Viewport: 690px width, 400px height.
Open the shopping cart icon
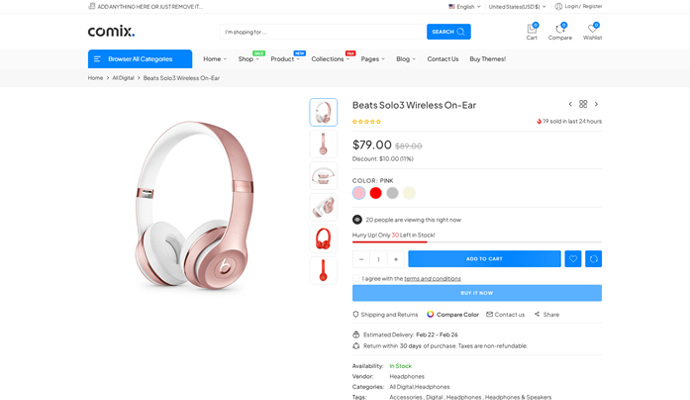pos(531,30)
